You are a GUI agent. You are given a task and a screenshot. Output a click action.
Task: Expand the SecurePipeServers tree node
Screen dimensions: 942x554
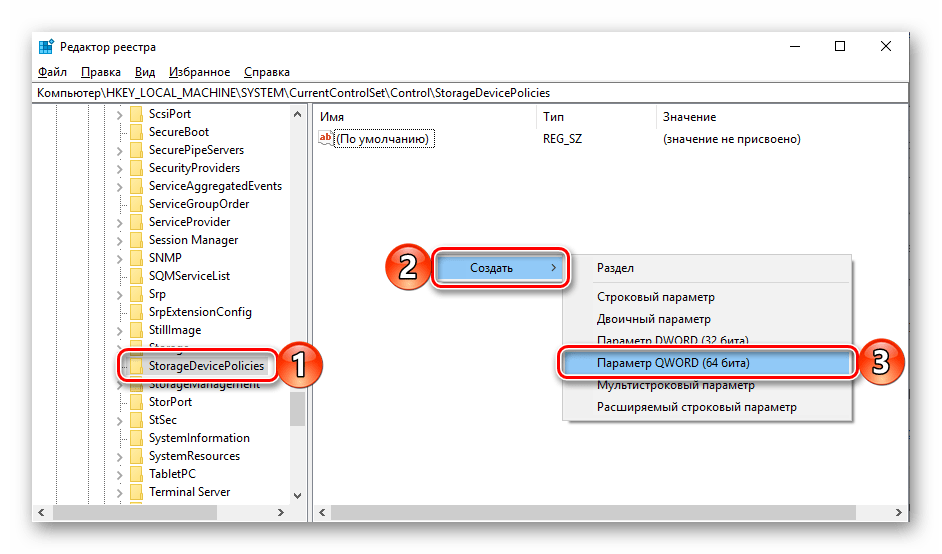click(119, 151)
